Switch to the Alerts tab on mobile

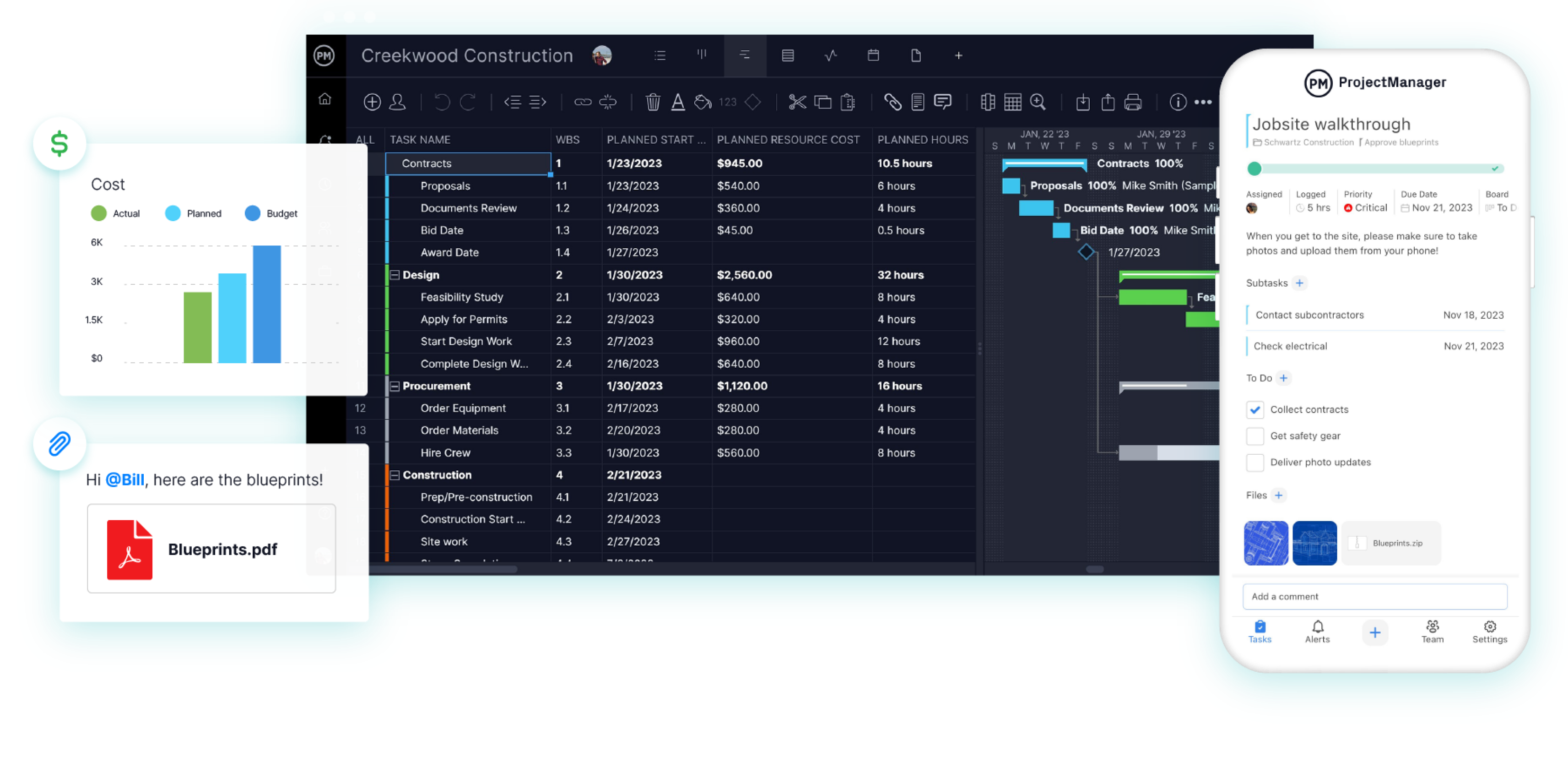point(1317,632)
